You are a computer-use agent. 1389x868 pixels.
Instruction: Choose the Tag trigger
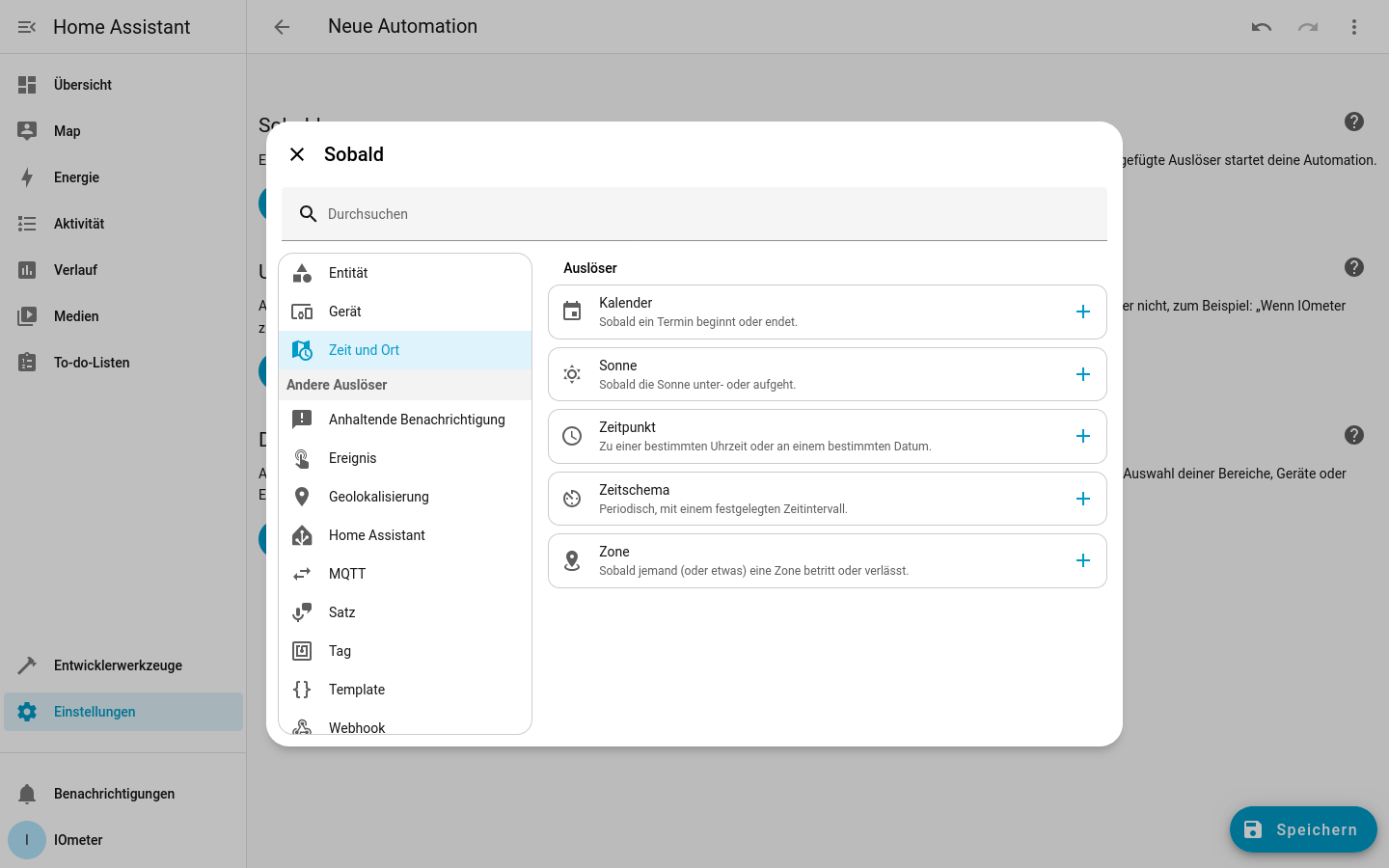point(405,651)
